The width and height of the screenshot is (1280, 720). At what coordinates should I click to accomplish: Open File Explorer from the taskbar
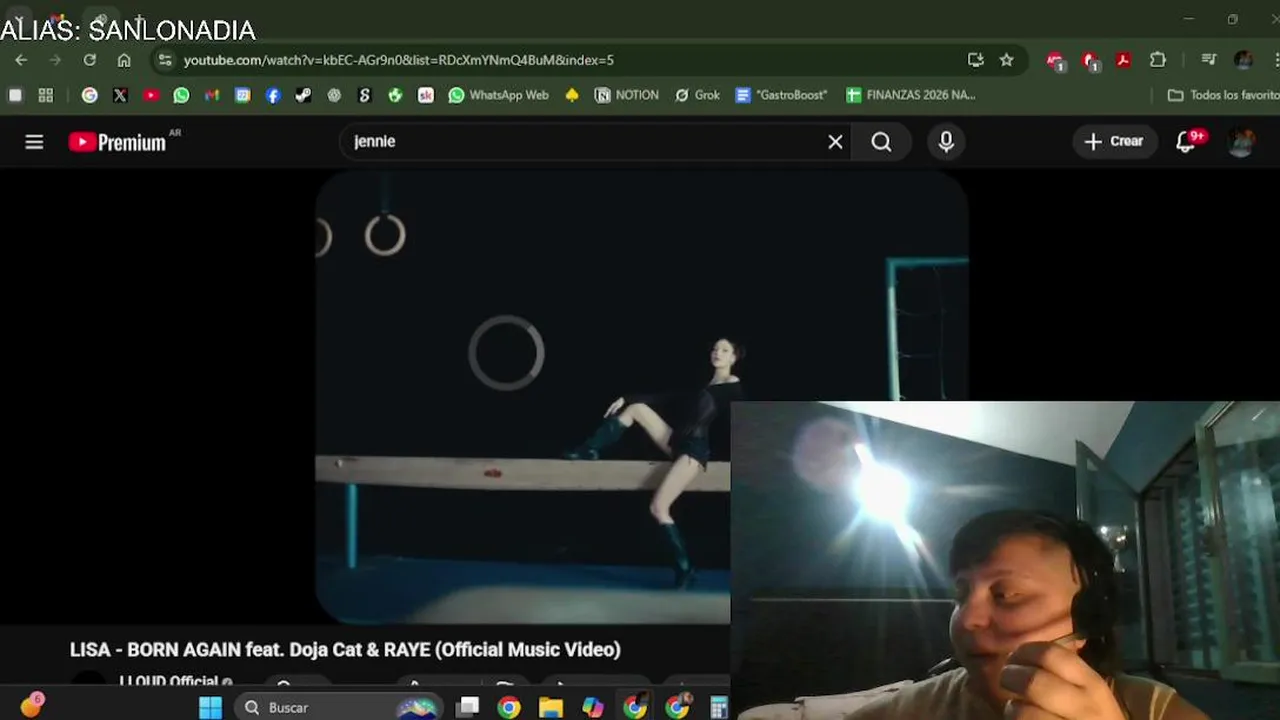click(x=551, y=708)
